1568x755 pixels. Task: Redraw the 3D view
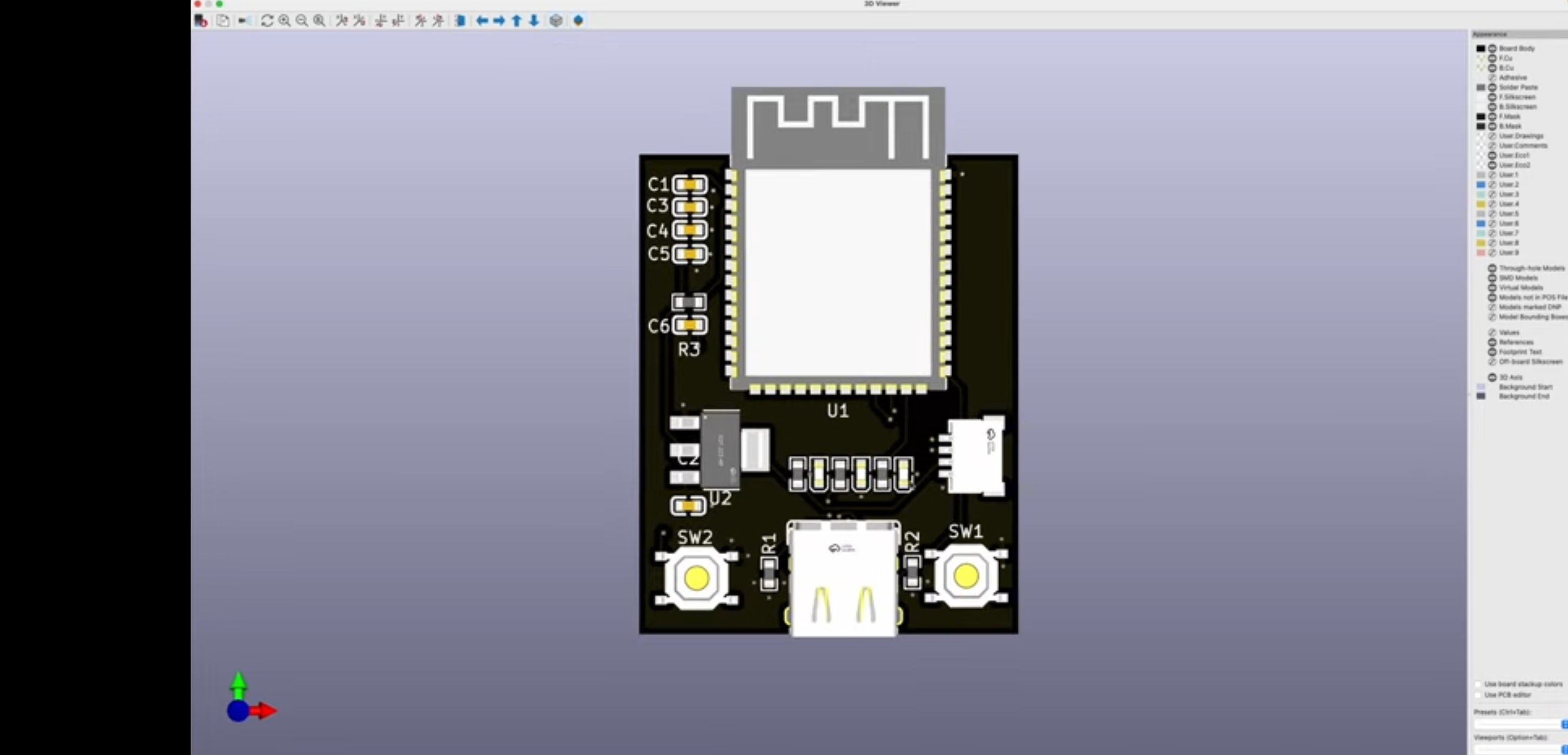267,21
